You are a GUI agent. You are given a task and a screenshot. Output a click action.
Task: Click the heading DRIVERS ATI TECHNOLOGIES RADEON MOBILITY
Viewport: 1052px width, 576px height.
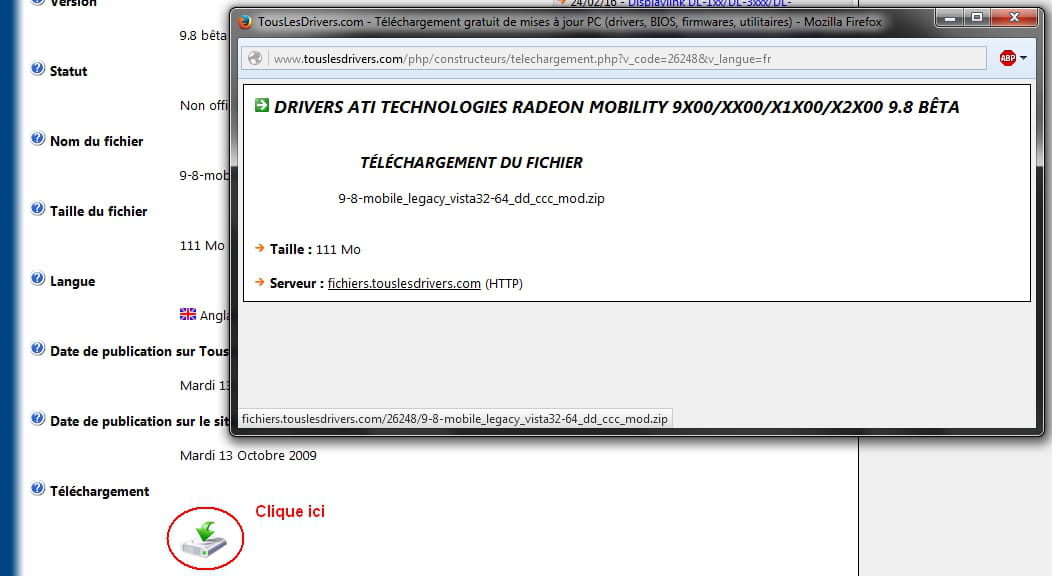pos(617,107)
